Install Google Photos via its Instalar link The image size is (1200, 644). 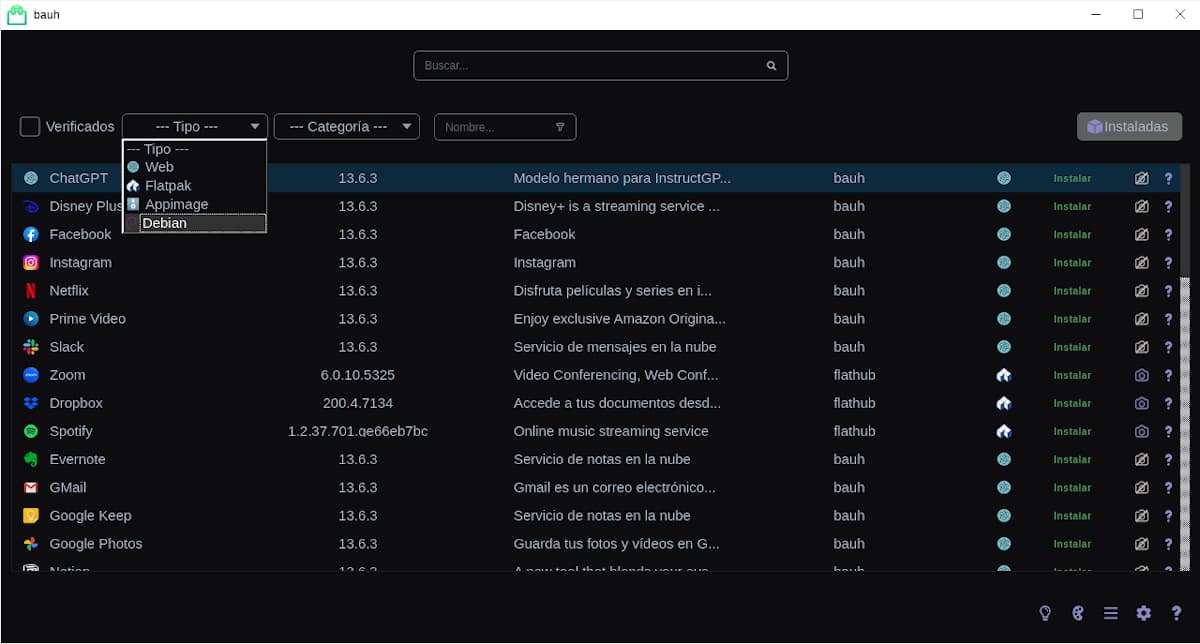(x=1072, y=544)
